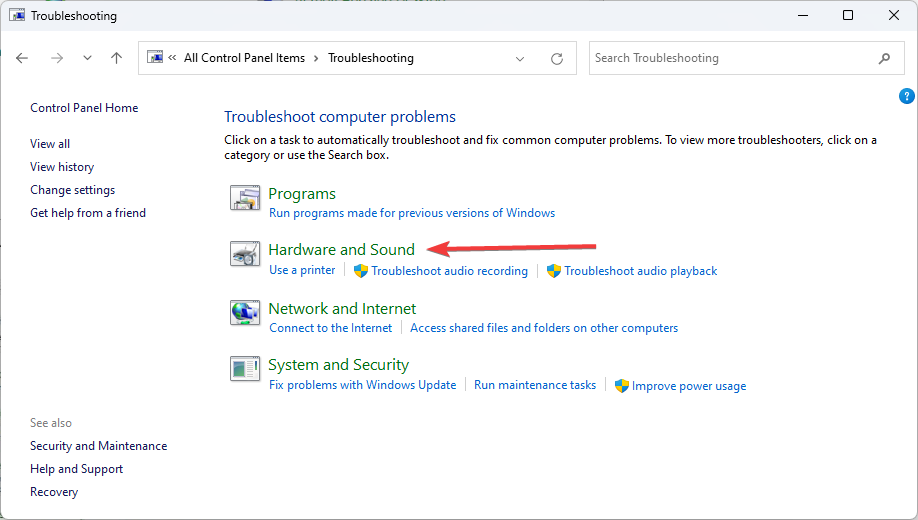Start Troubleshoot audio playback
918x520 pixels.
coord(640,271)
